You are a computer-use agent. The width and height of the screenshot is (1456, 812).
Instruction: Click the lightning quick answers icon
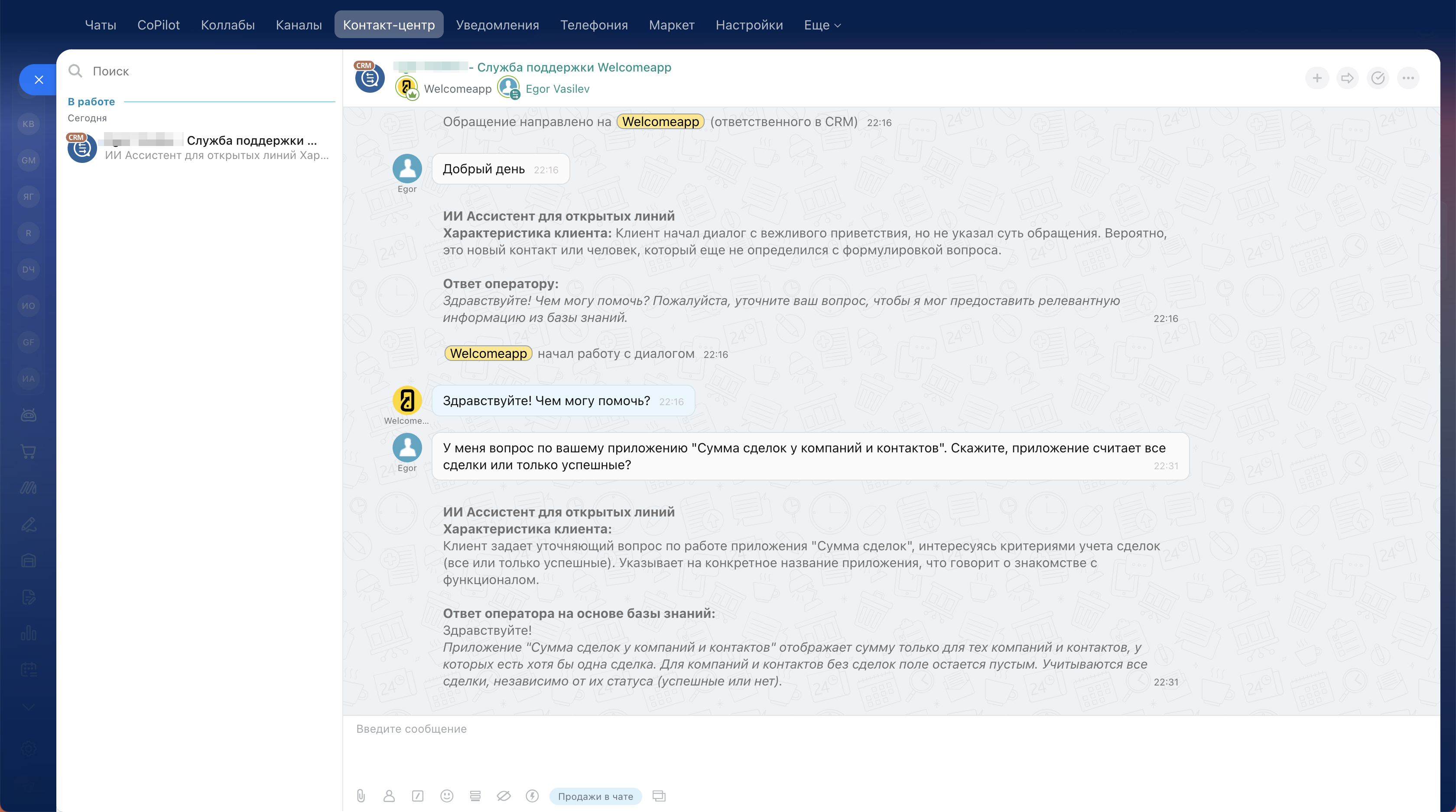532,796
